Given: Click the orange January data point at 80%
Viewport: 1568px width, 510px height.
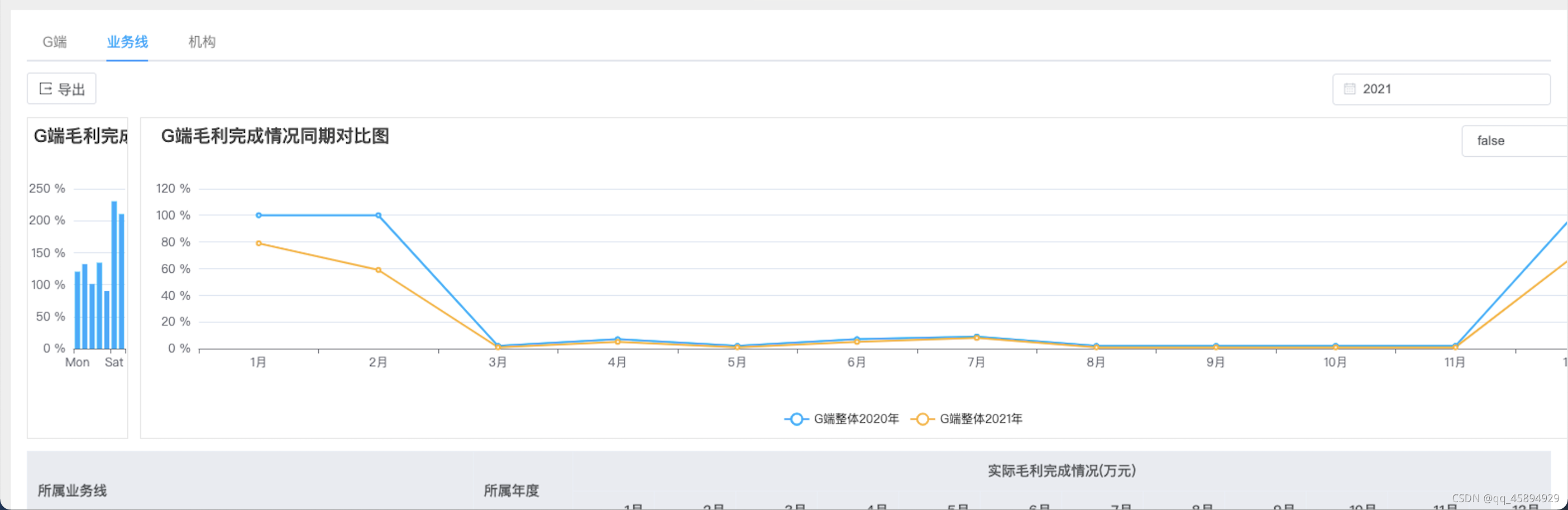Looking at the screenshot, I should (x=259, y=243).
